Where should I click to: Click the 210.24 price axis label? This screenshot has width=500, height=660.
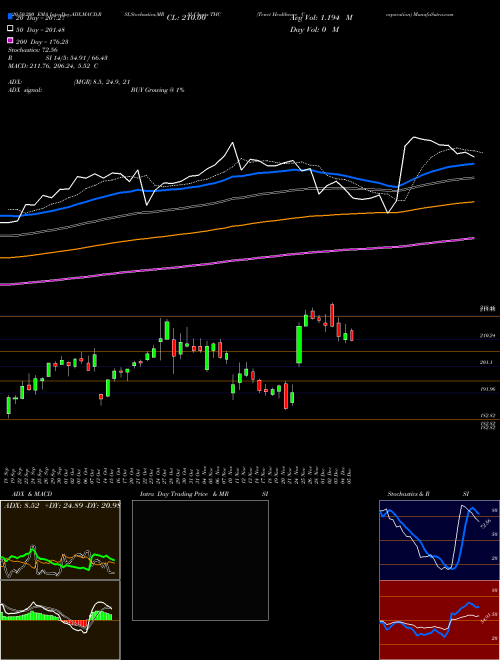click(x=488, y=335)
